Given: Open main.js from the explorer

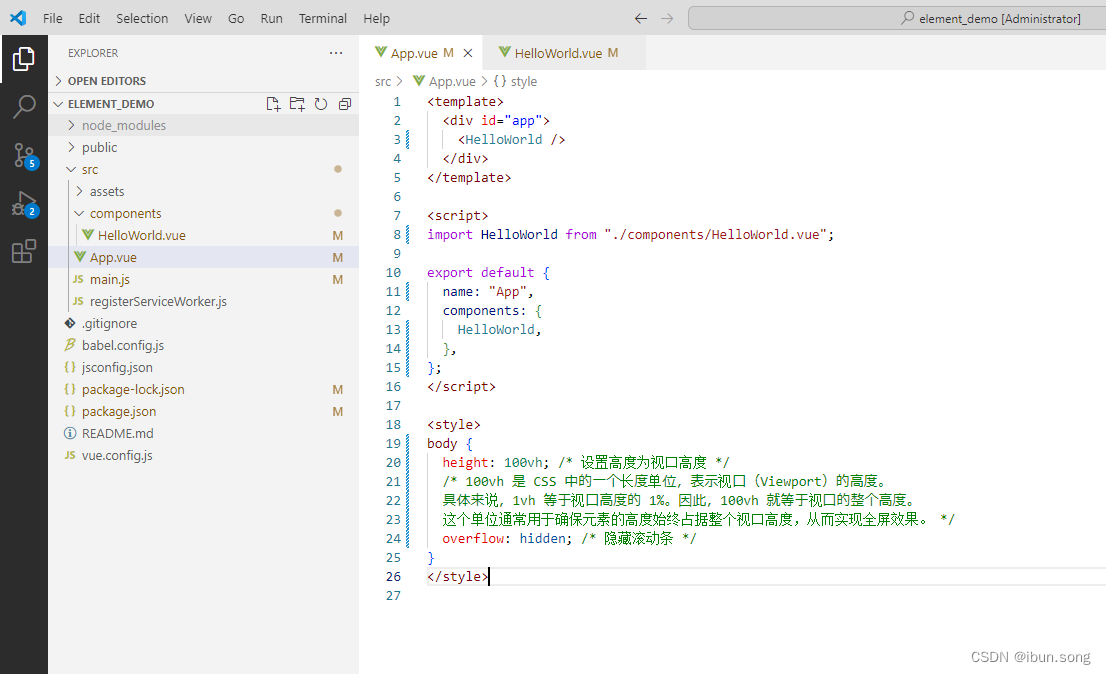Looking at the screenshot, I should click(x=203, y=279).
